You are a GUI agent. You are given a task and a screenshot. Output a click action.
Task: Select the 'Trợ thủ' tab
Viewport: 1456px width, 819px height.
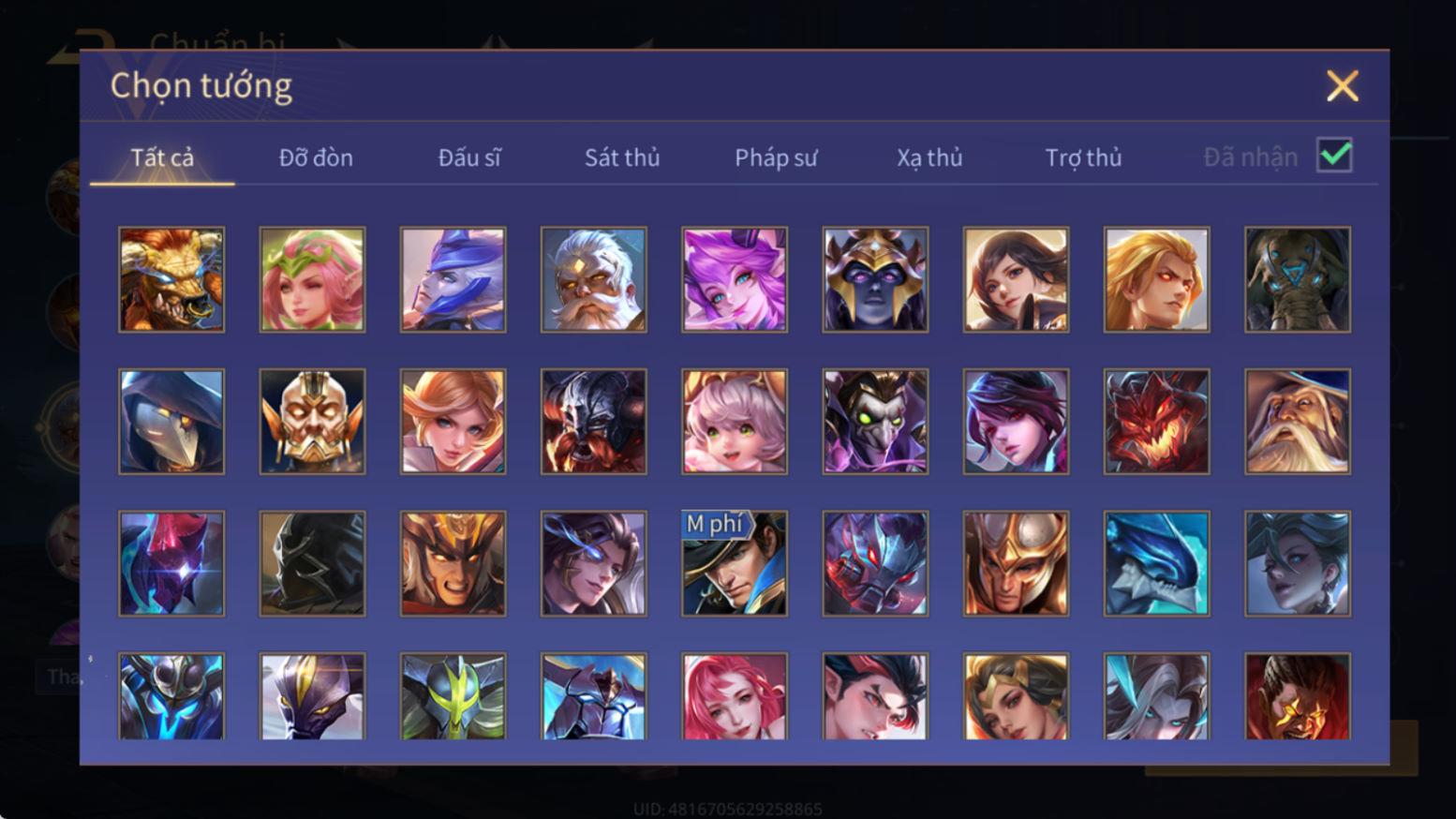pos(1083,157)
